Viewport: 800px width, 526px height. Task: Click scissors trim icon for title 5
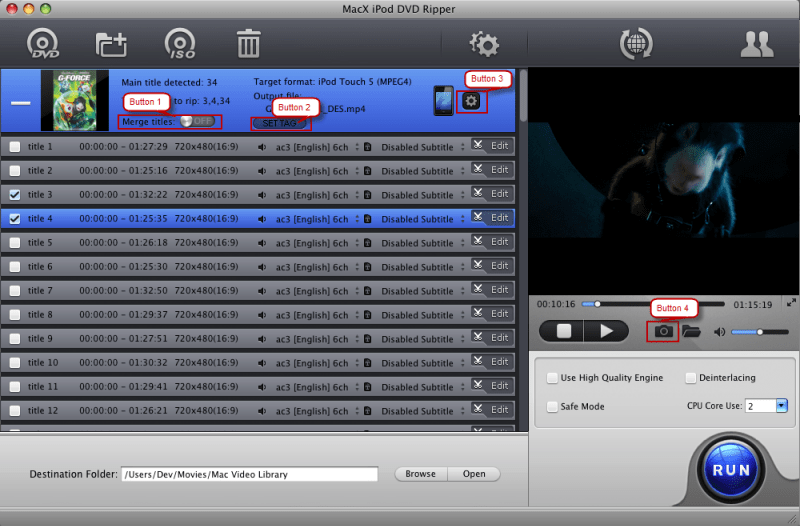pos(478,241)
